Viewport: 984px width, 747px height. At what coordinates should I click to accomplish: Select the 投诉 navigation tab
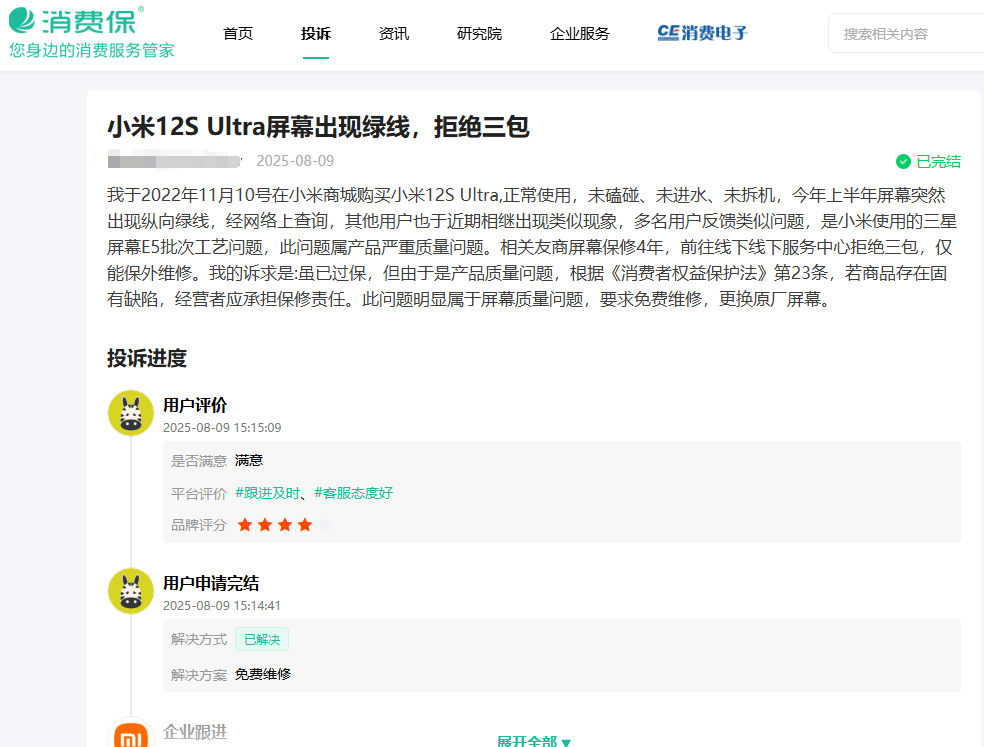click(x=316, y=34)
